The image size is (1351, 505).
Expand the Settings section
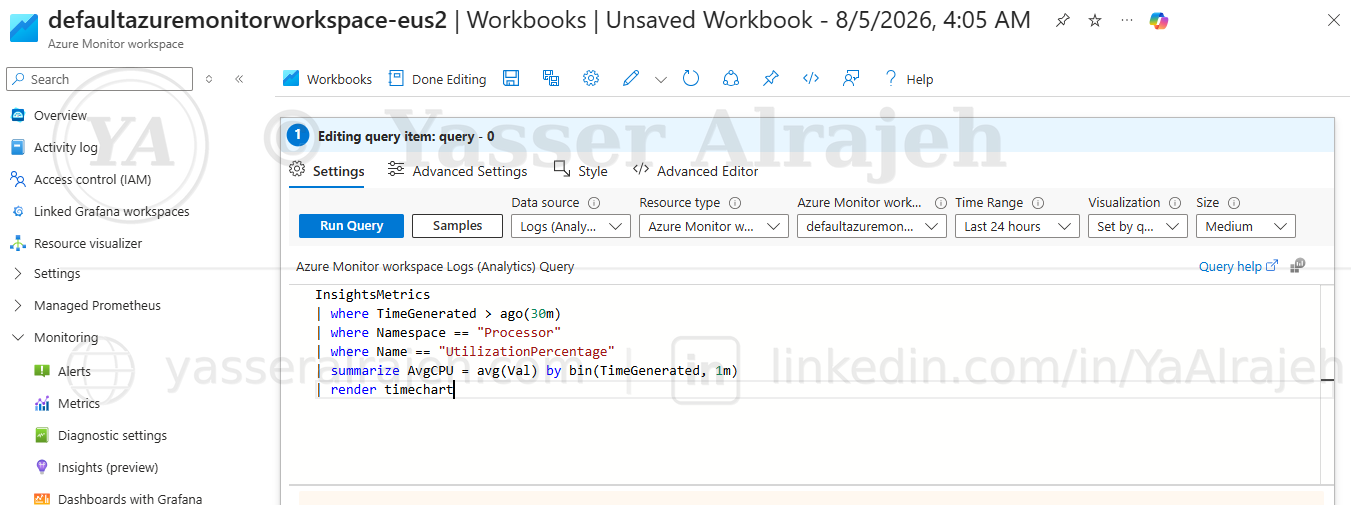point(57,273)
